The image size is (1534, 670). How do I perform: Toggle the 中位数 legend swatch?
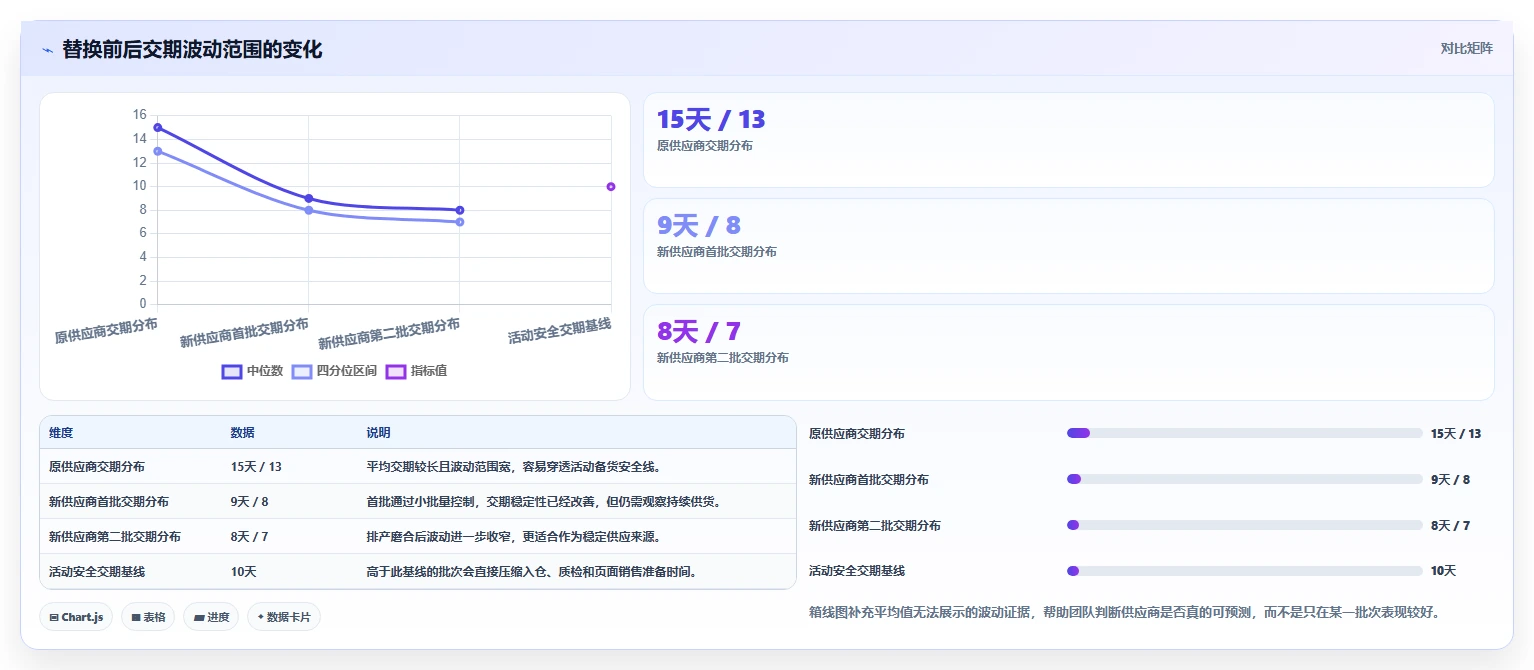point(232,371)
